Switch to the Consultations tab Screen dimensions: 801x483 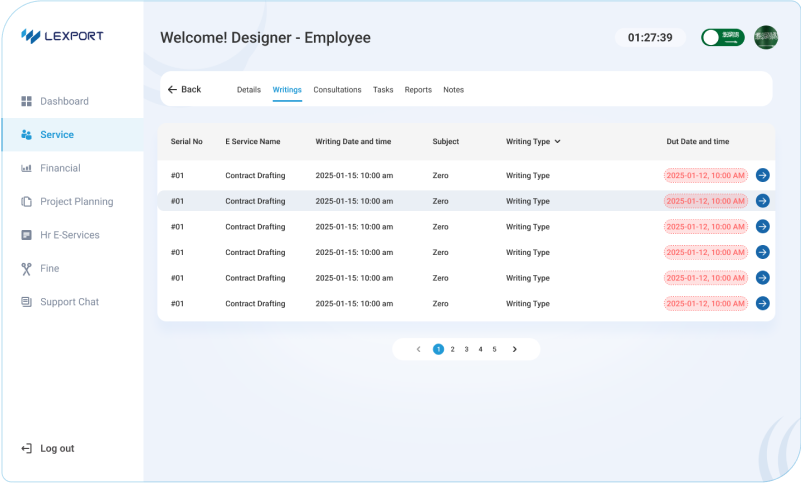(x=337, y=90)
